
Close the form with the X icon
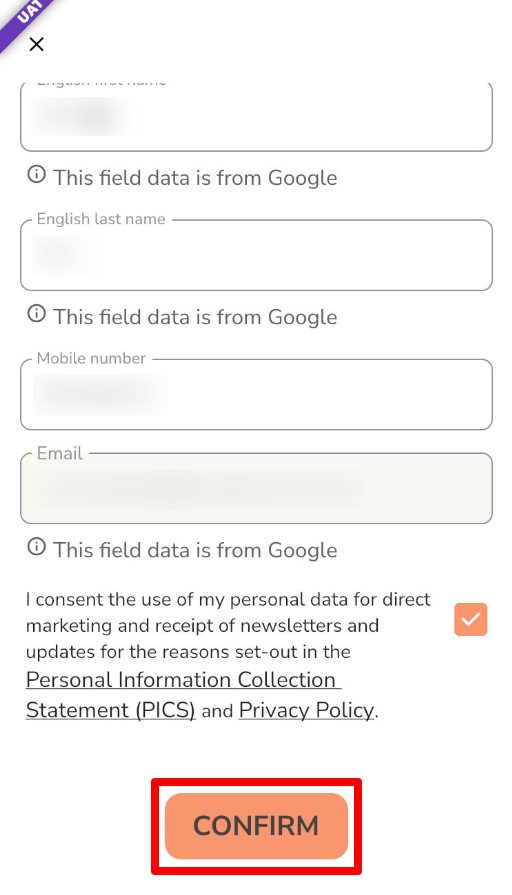click(37, 44)
